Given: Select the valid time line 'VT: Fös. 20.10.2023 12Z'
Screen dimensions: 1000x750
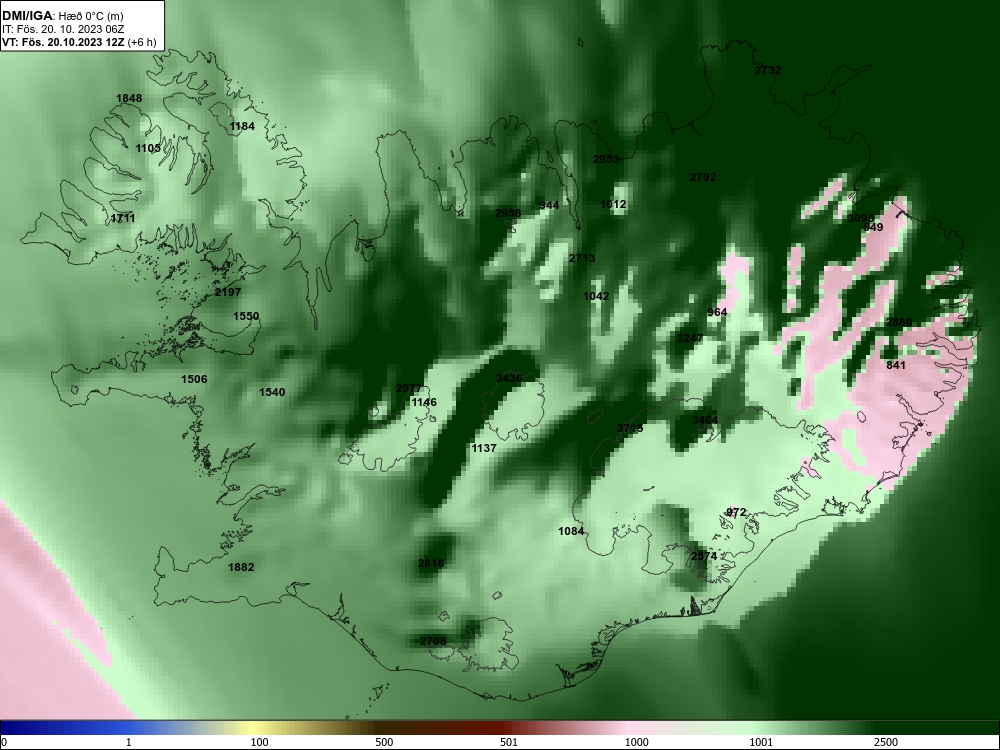Looking at the screenshot, I should pyautogui.click(x=64, y=43).
